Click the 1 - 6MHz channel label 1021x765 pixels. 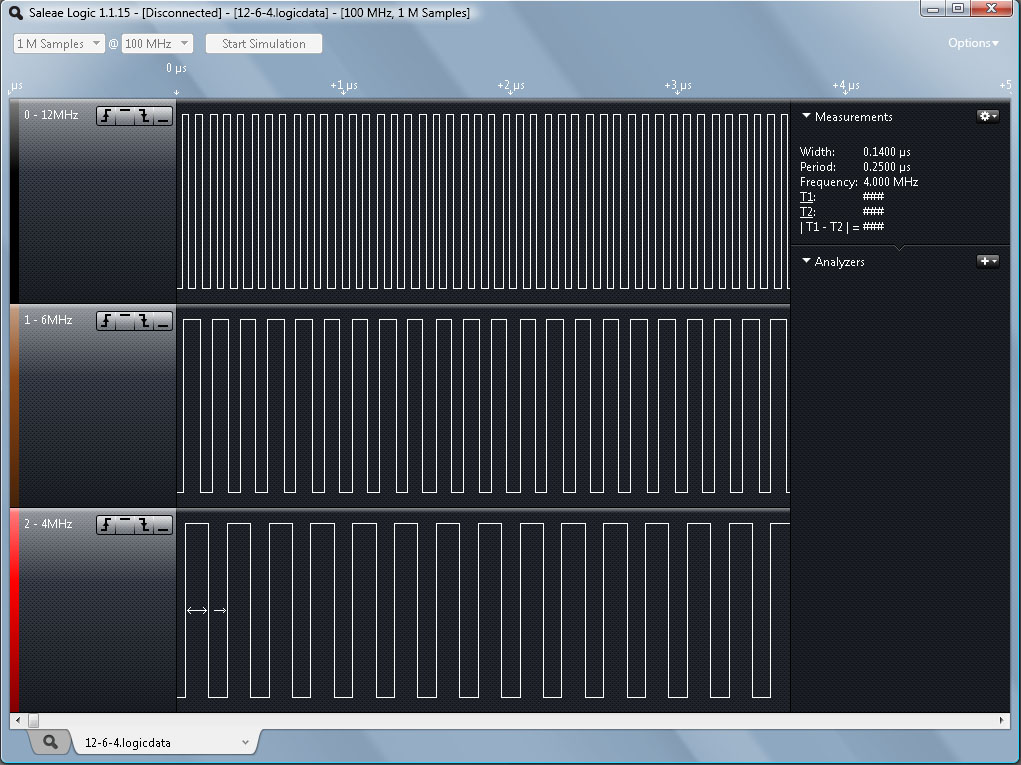click(48, 320)
